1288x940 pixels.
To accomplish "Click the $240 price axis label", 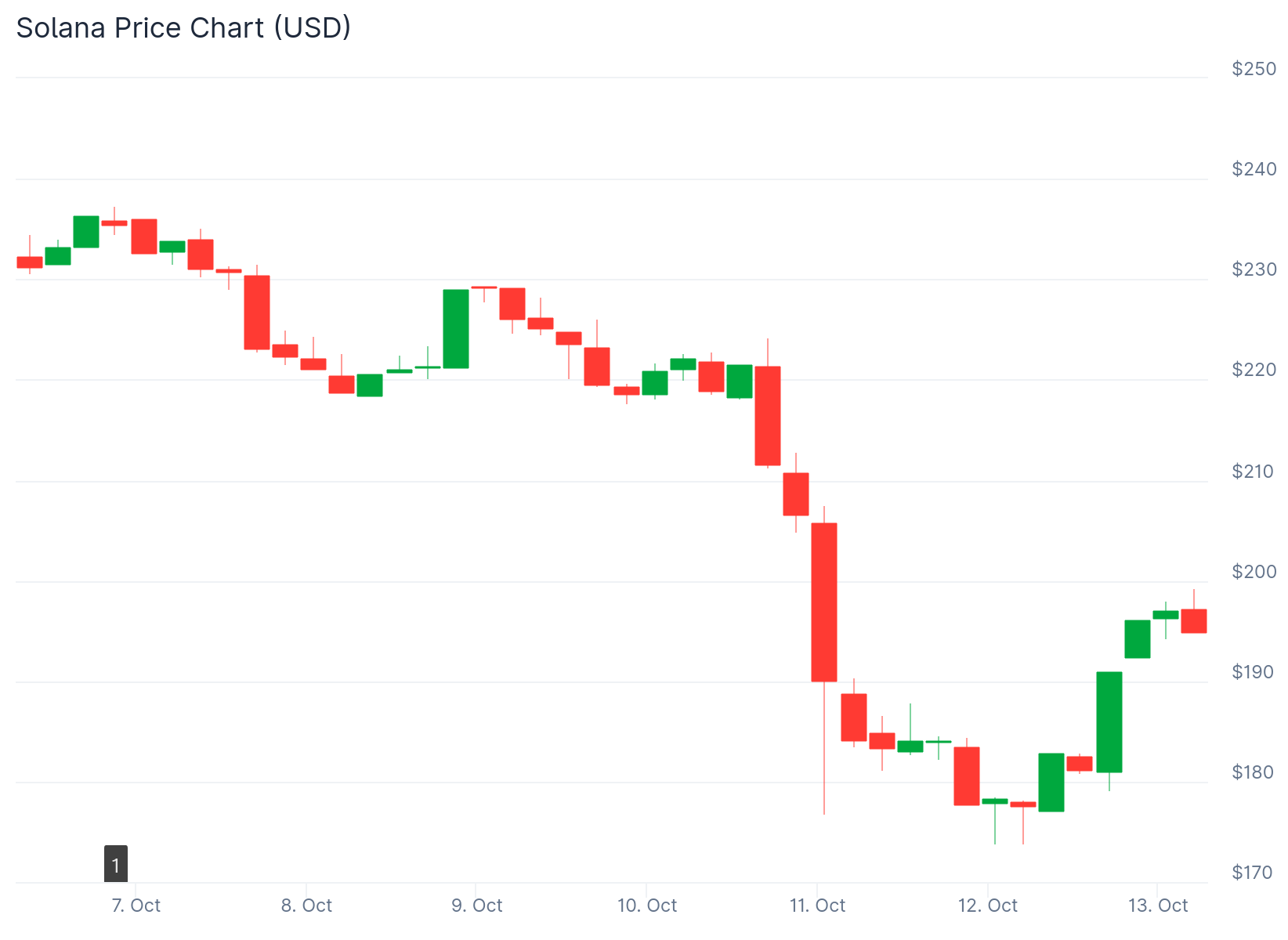I will tap(1254, 169).
